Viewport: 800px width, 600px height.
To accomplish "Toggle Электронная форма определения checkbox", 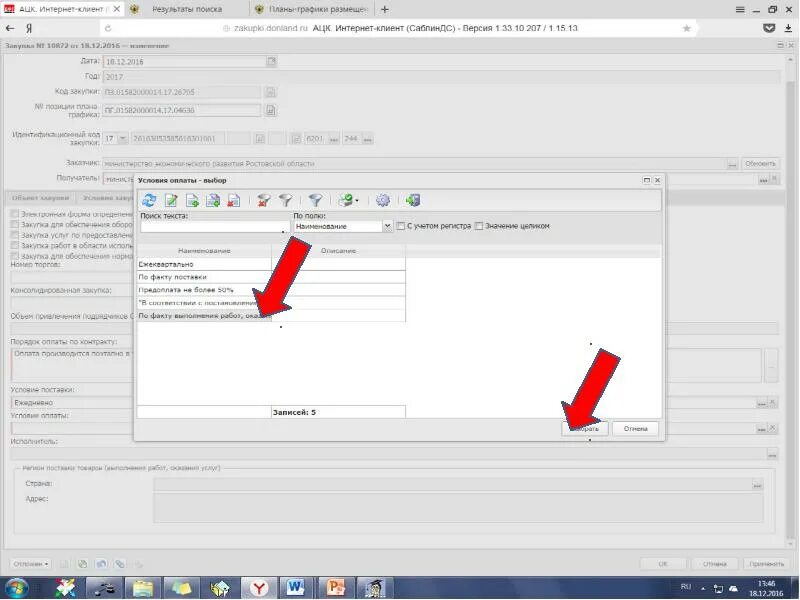I will (x=15, y=214).
